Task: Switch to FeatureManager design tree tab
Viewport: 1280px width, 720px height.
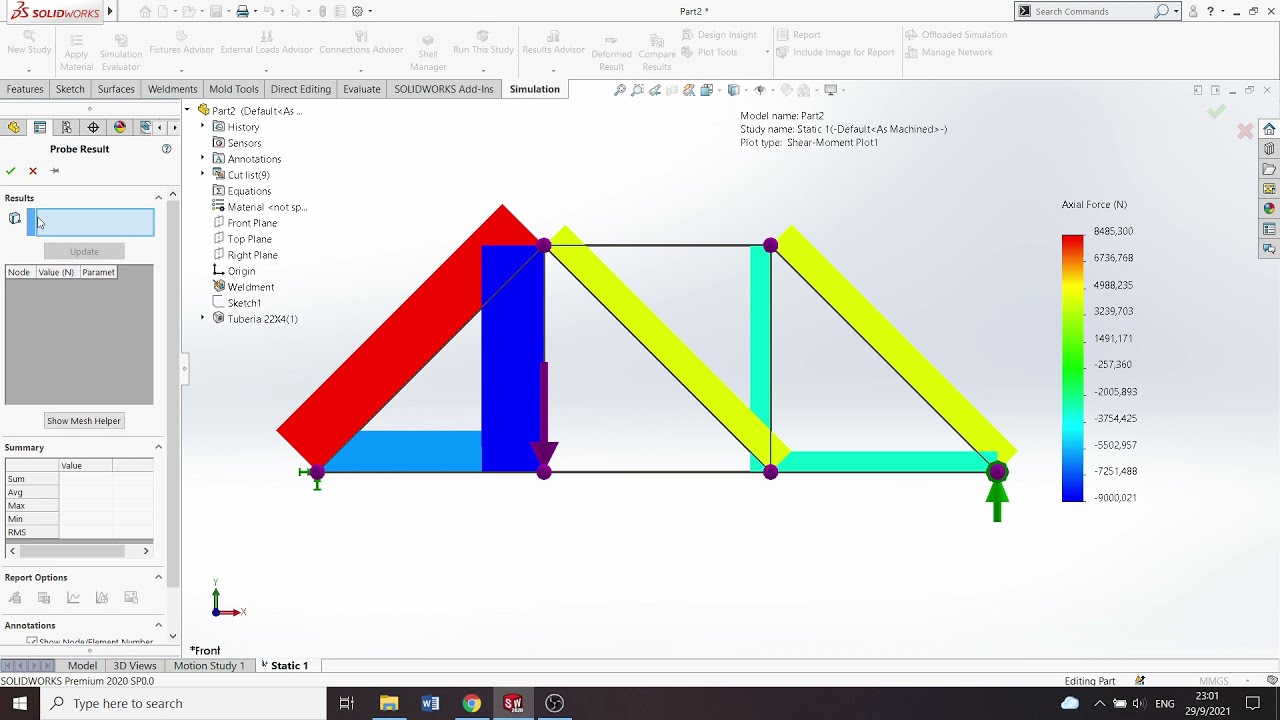Action: (14, 127)
